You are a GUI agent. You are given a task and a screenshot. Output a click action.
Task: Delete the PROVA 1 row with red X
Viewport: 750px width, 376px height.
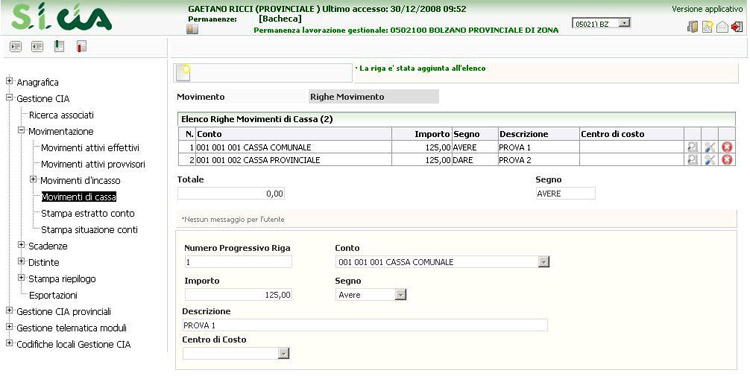click(x=727, y=147)
